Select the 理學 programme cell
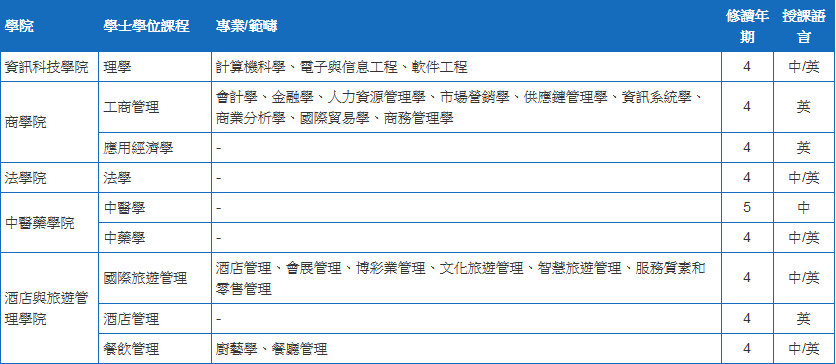This screenshot has width=836, height=364. tap(155, 67)
